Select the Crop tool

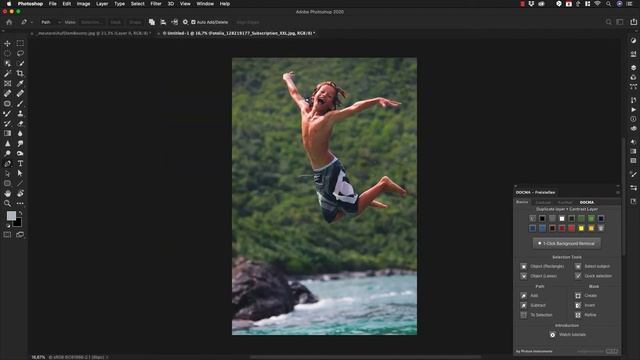point(20,73)
